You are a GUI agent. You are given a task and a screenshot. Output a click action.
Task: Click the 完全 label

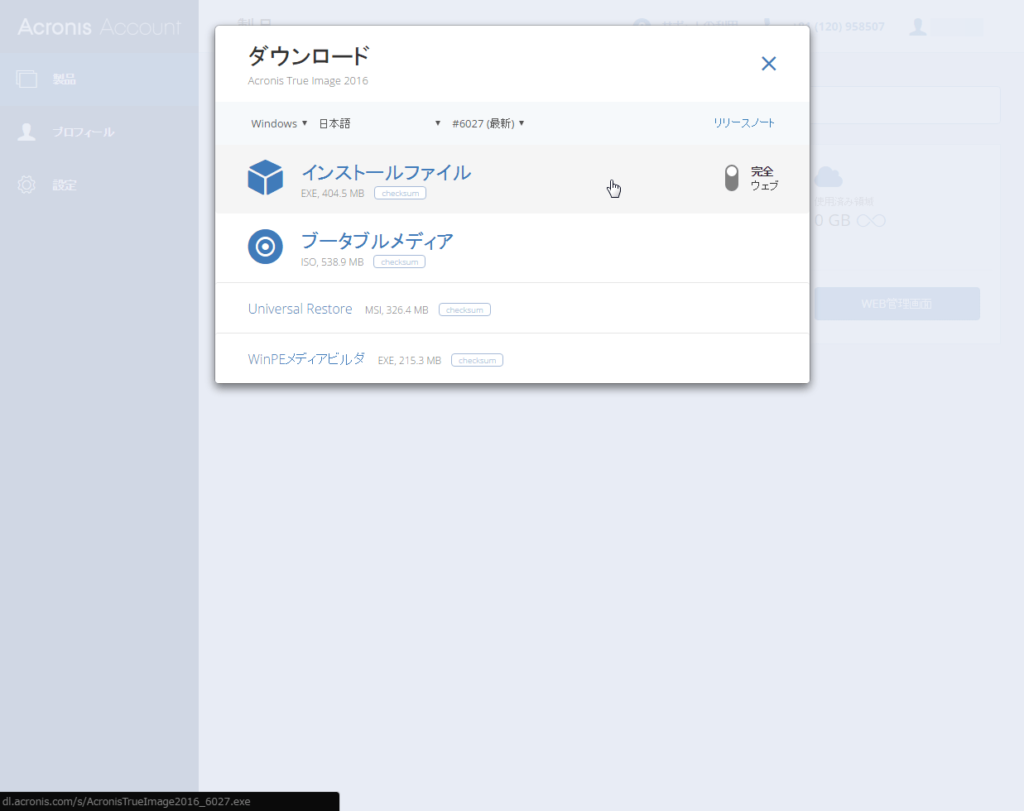761,171
